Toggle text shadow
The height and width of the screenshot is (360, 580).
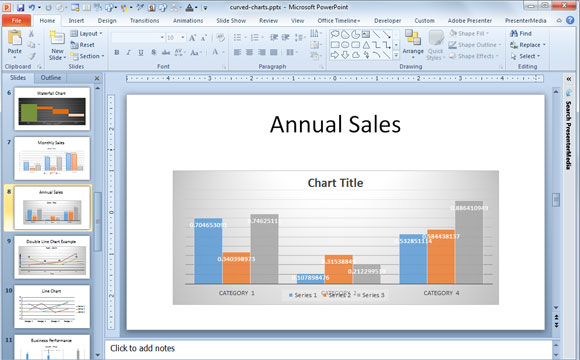154,53
